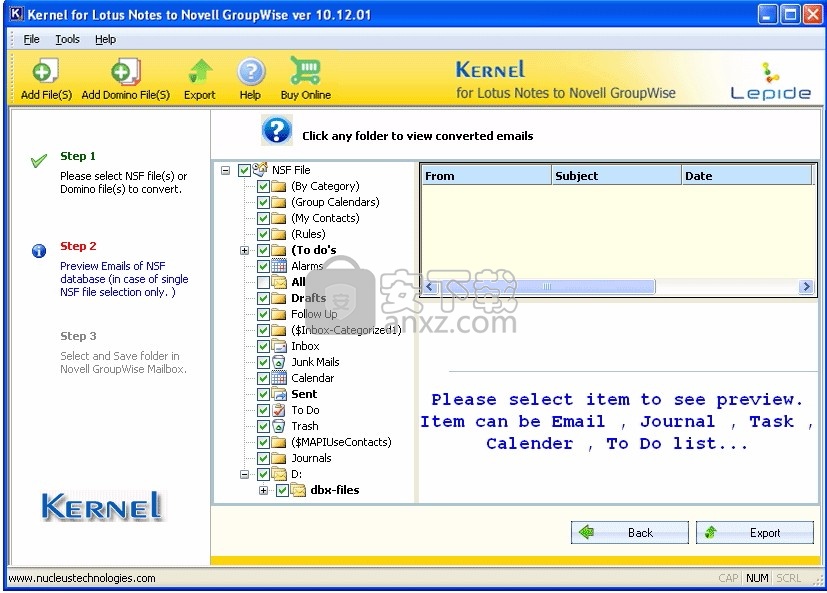Click the Step 2 info icon
This screenshot has width=827, height=593.
click(x=39, y=251)
